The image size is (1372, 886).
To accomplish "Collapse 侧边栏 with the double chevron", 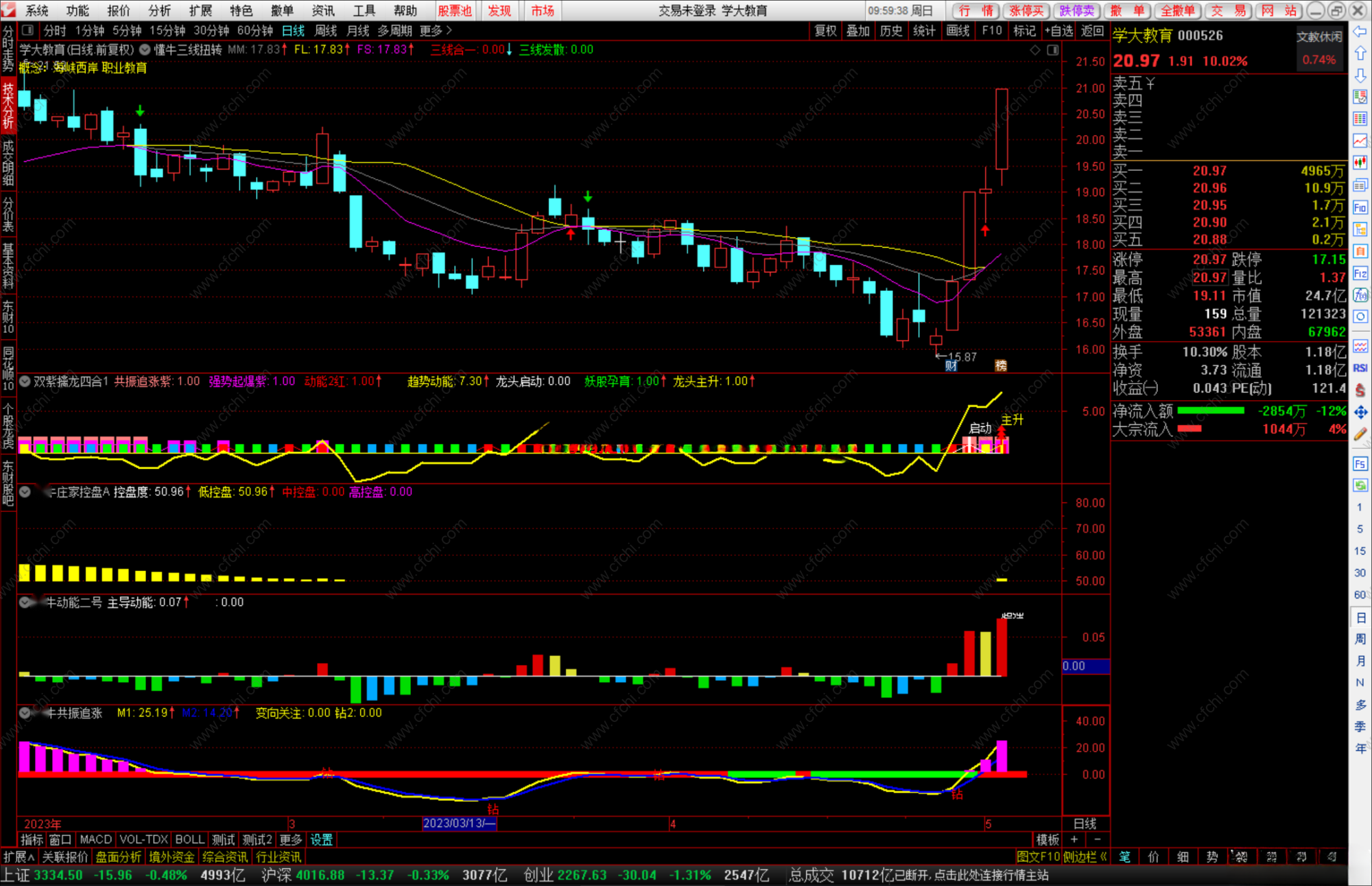I will (x=1104, y=856).
